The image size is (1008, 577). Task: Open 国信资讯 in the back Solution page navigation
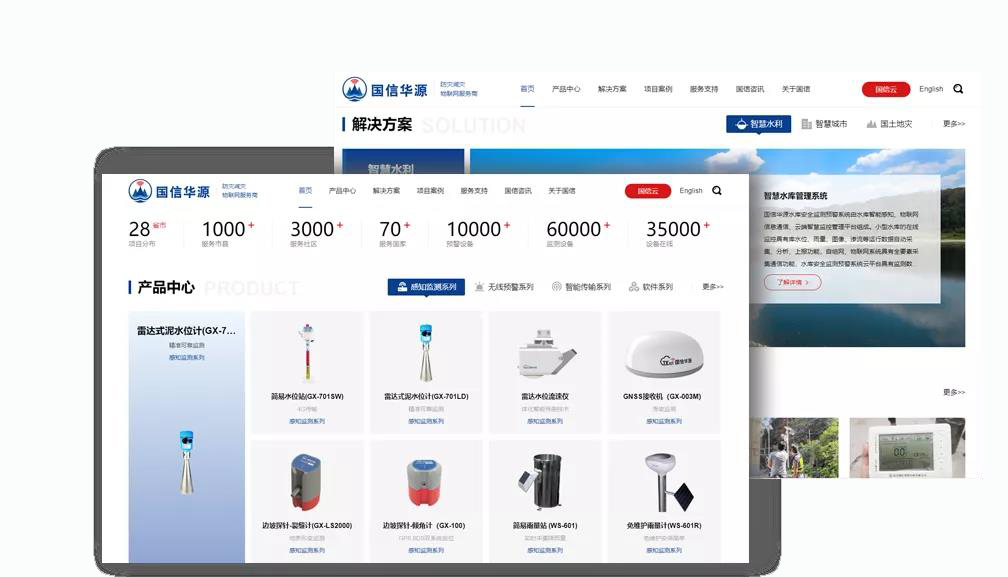pyautogui.click(x=750, y=89)
